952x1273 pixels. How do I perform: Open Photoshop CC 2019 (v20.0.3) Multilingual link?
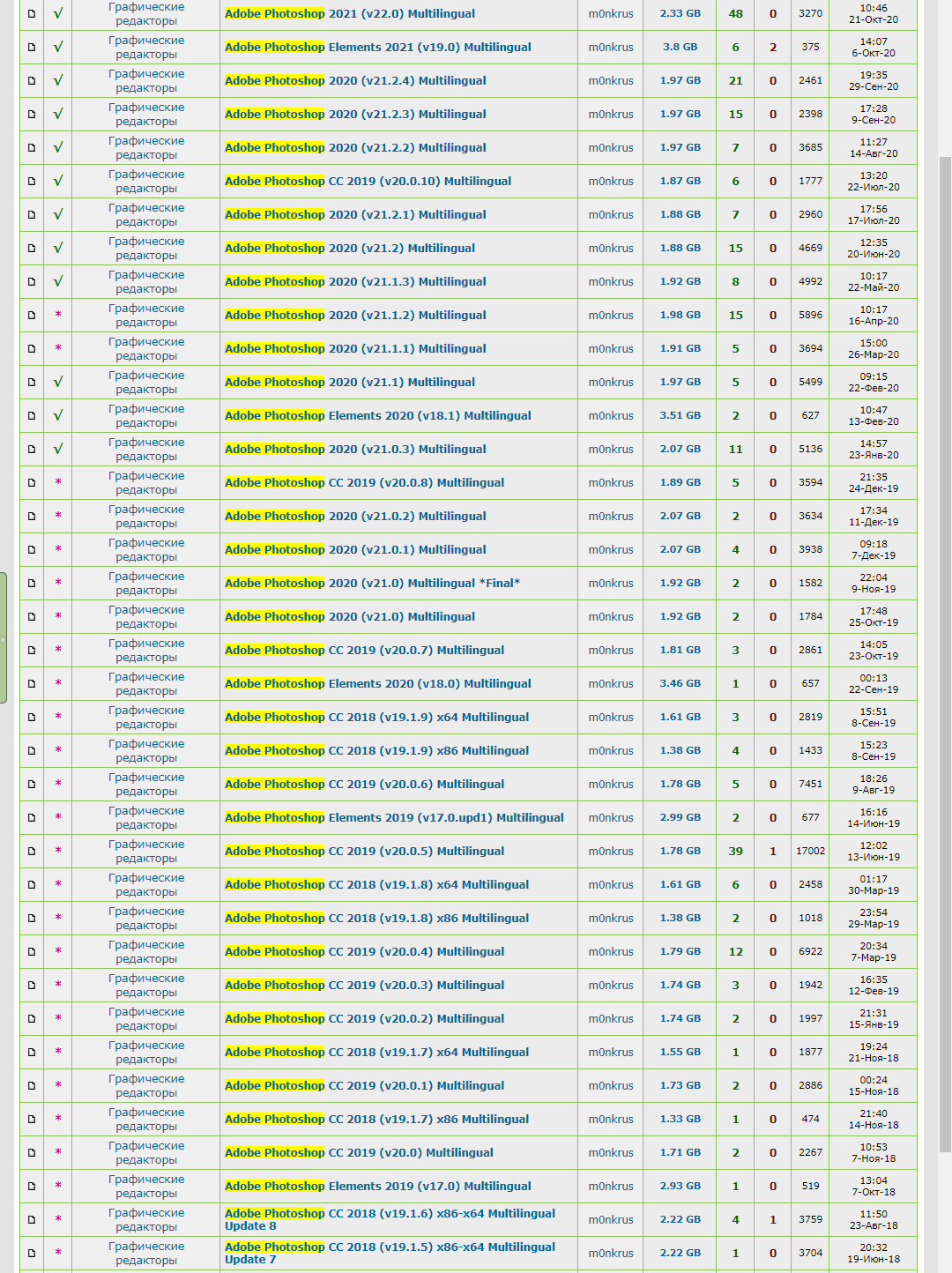pos(365,986)
